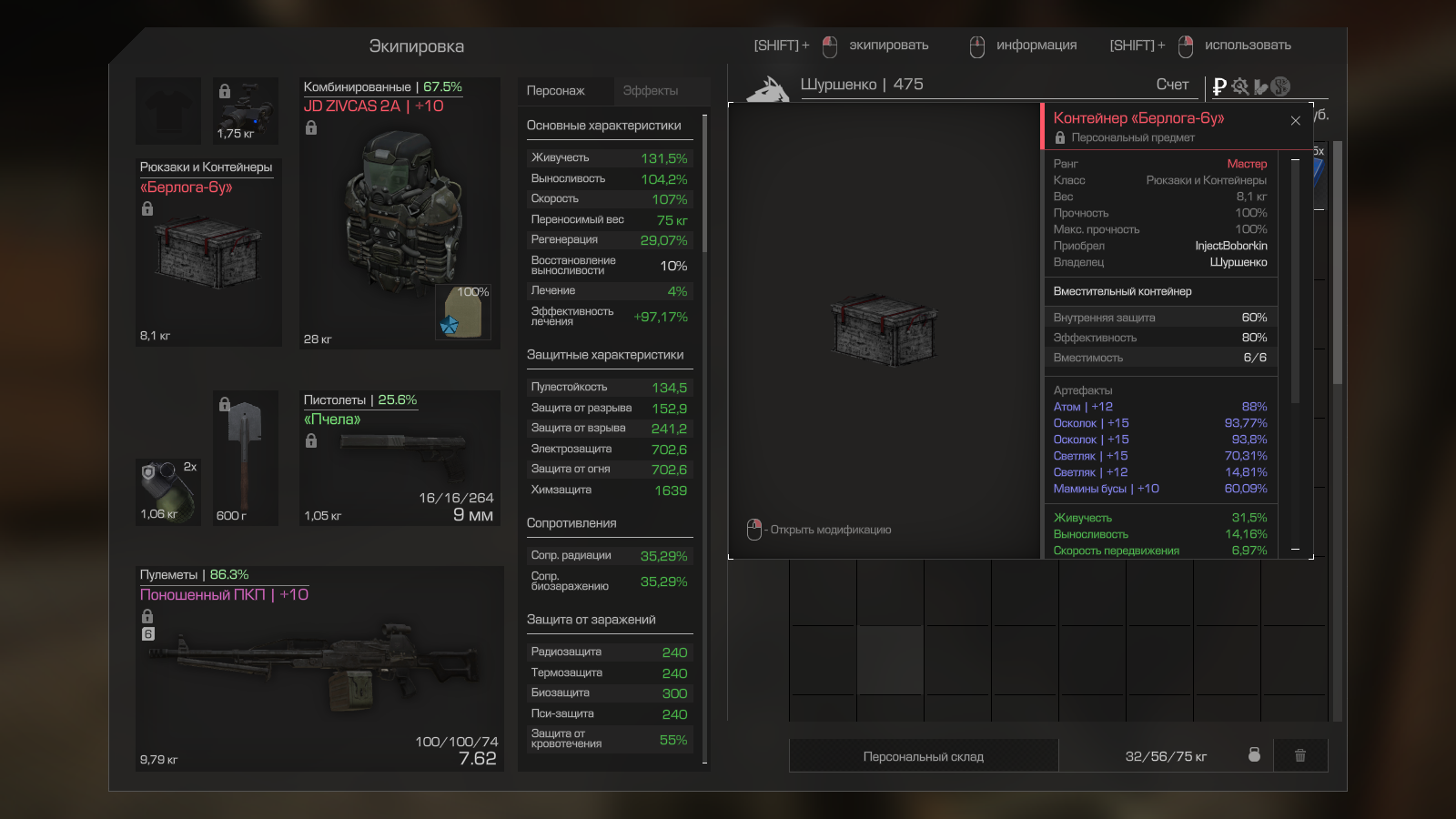Click Открыть модификацию hint under container preview

819,530
